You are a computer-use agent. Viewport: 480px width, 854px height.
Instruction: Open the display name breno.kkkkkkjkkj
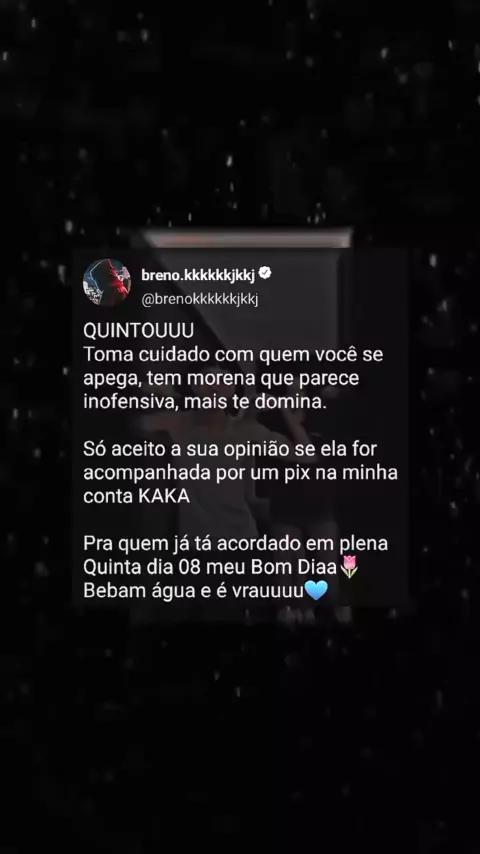click(x=198, y=276)
